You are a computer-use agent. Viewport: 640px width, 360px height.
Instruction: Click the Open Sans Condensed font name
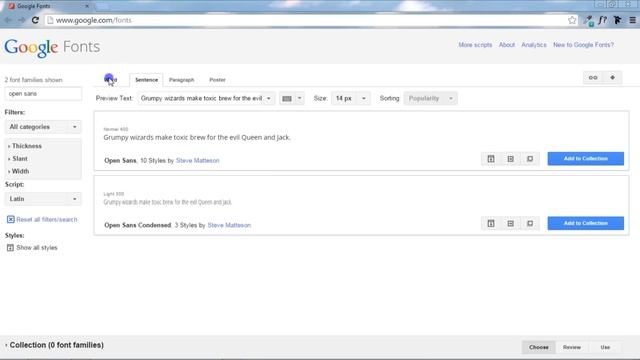138,225
